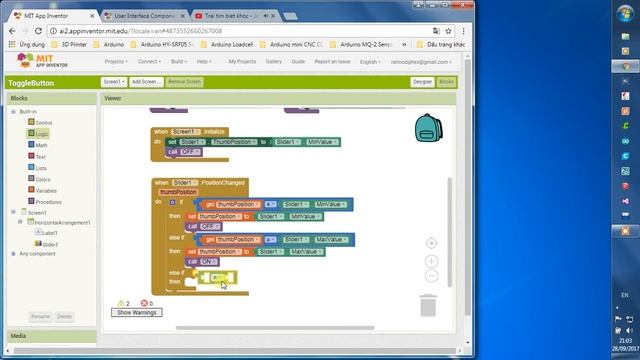Center the workspace with the target icon
Image resolution: width=640 pixels, height=360 pixels.
(x=431, y=243)
